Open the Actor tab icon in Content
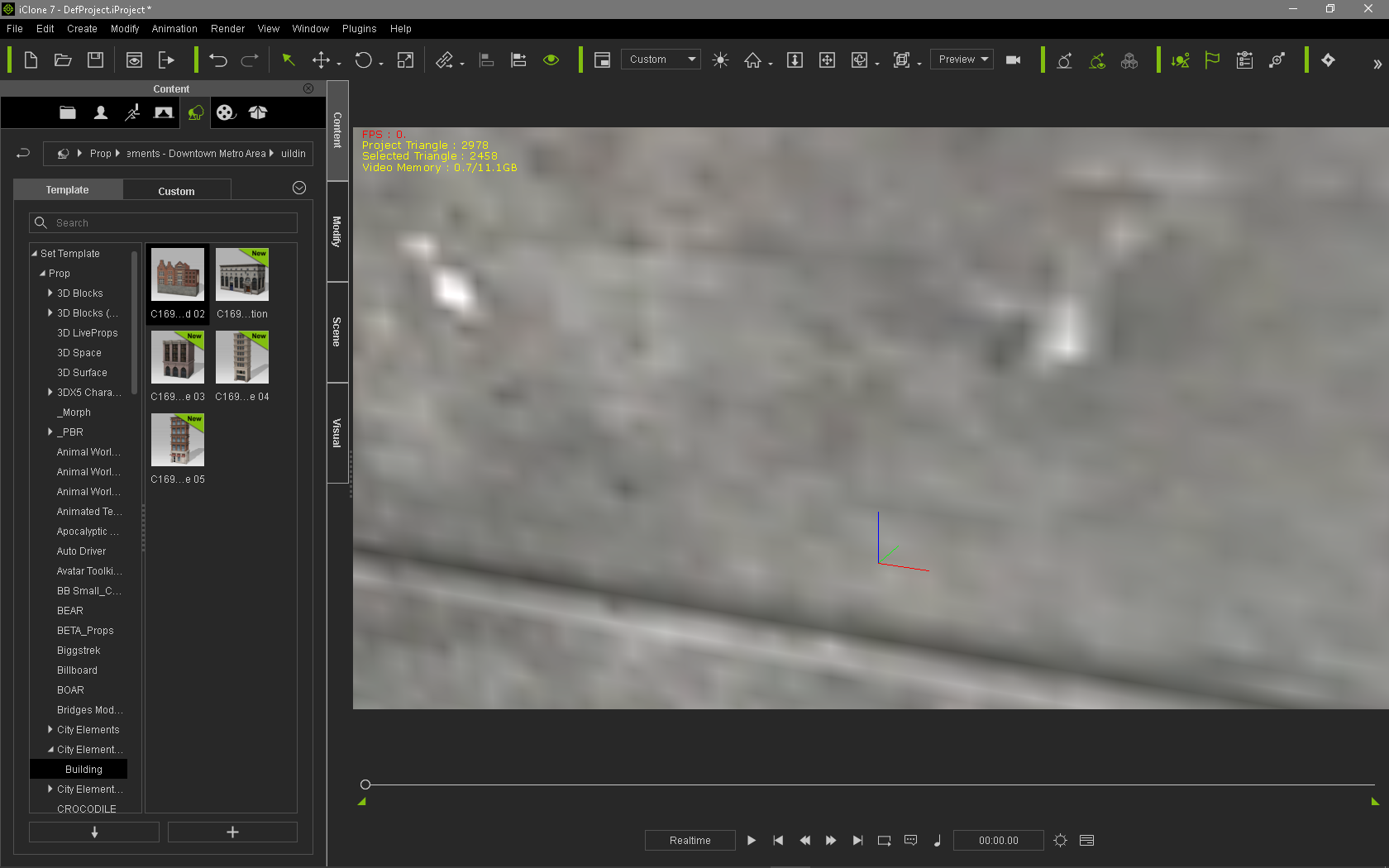The width and height of the screenshot is (1389, 868). click(x=100, y=112)
